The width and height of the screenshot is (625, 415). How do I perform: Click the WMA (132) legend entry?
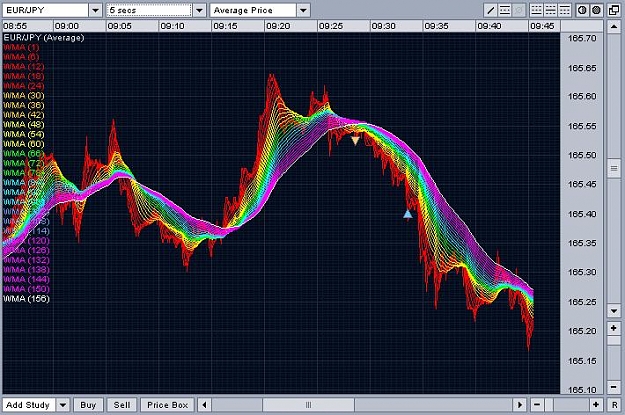26,260
